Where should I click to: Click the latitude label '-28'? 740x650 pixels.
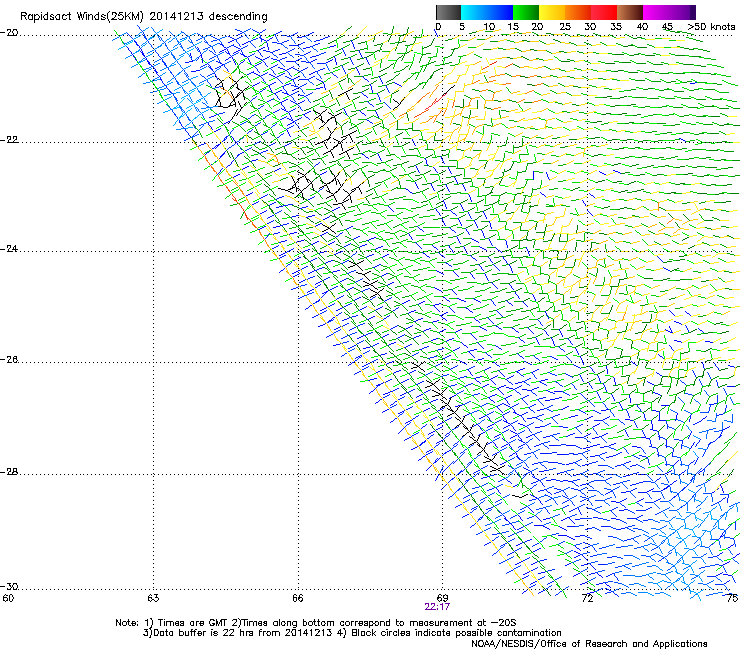point(9,472)
